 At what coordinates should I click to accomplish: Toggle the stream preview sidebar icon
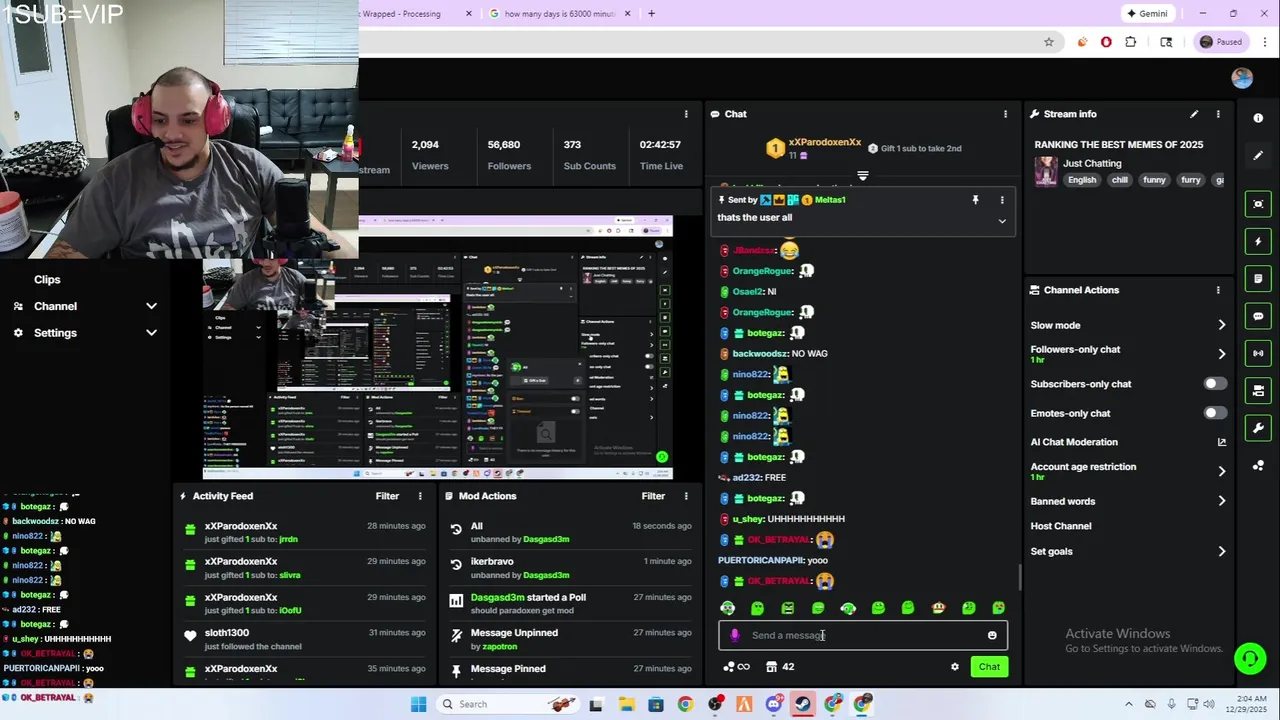tap(1258, 204)
